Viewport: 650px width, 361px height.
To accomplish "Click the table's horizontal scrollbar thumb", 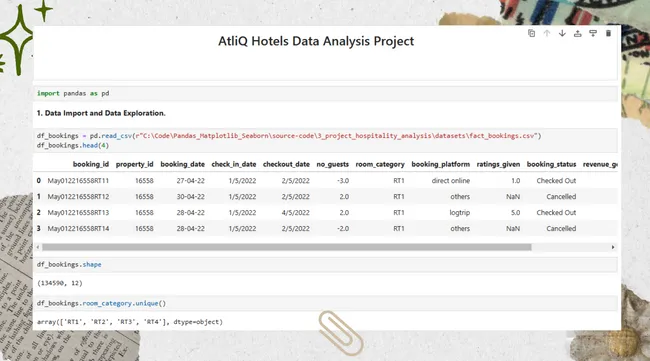I will point(286,247).
